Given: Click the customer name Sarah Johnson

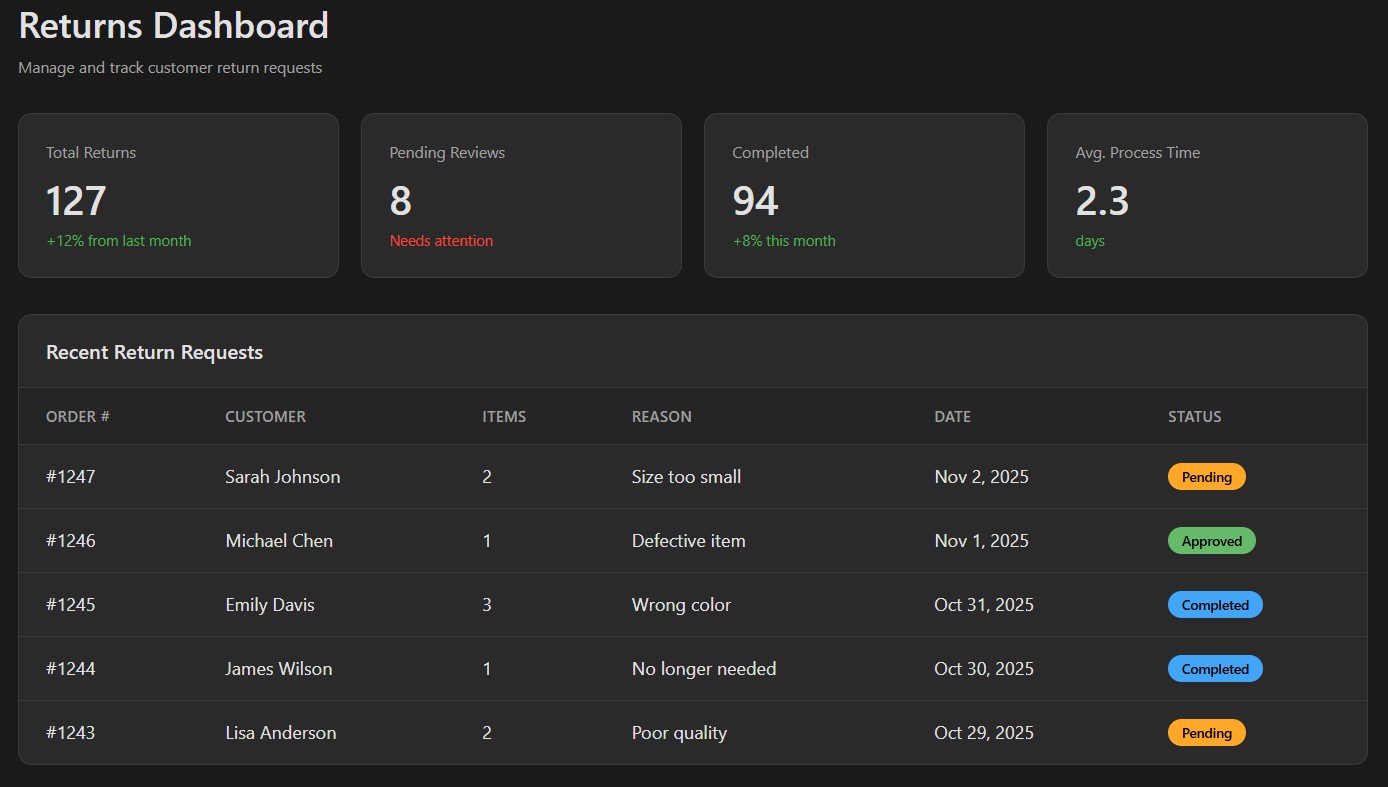Looking at the screenshot, I should click(283, 477).
